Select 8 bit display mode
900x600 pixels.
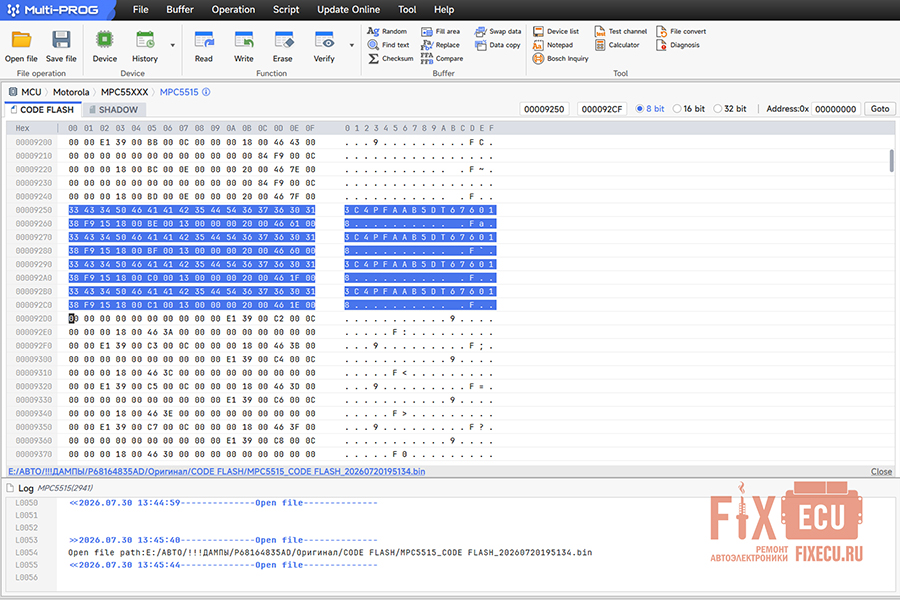tap(650, 109)
